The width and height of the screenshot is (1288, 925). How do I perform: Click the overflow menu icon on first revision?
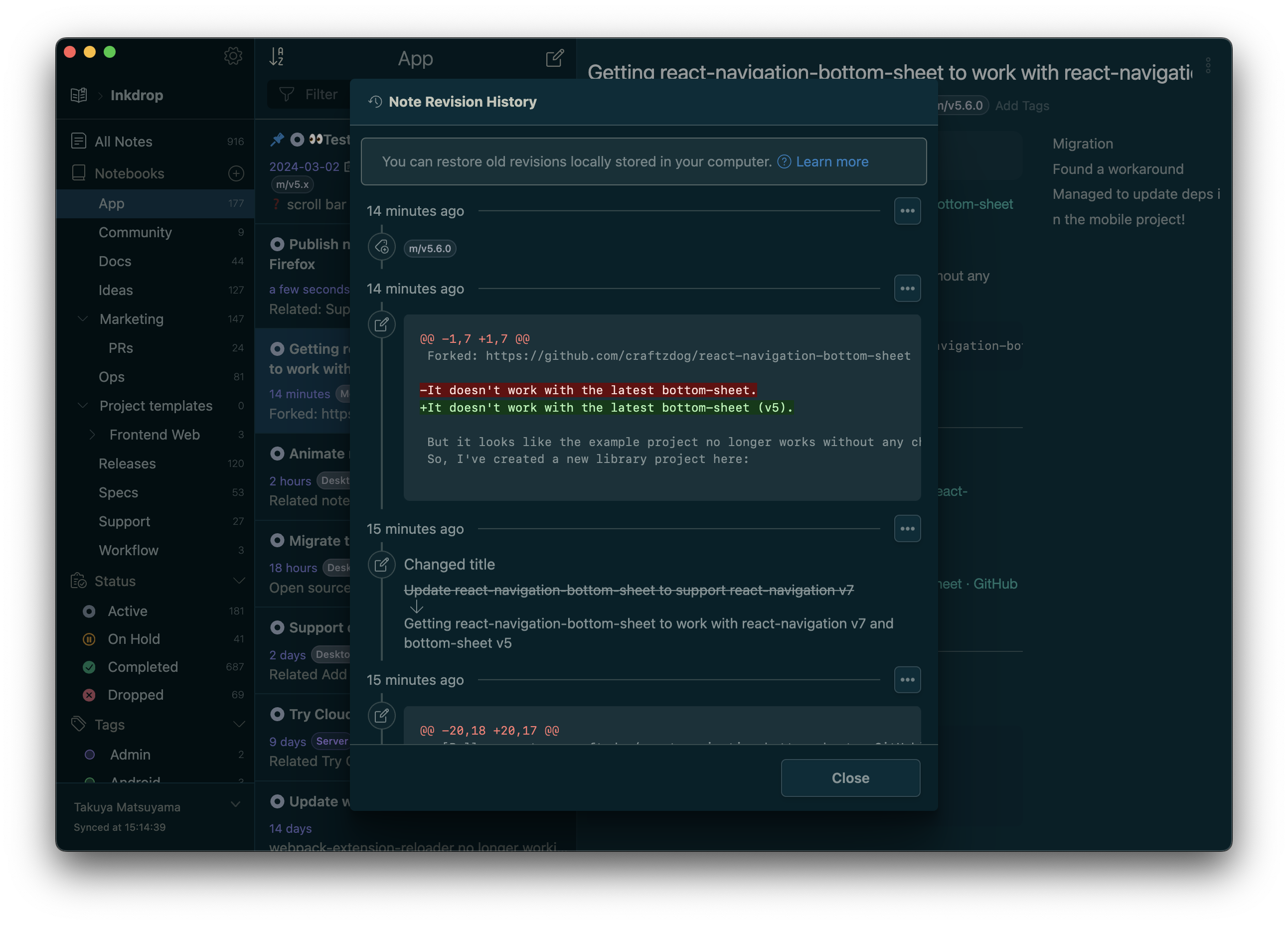907,211
